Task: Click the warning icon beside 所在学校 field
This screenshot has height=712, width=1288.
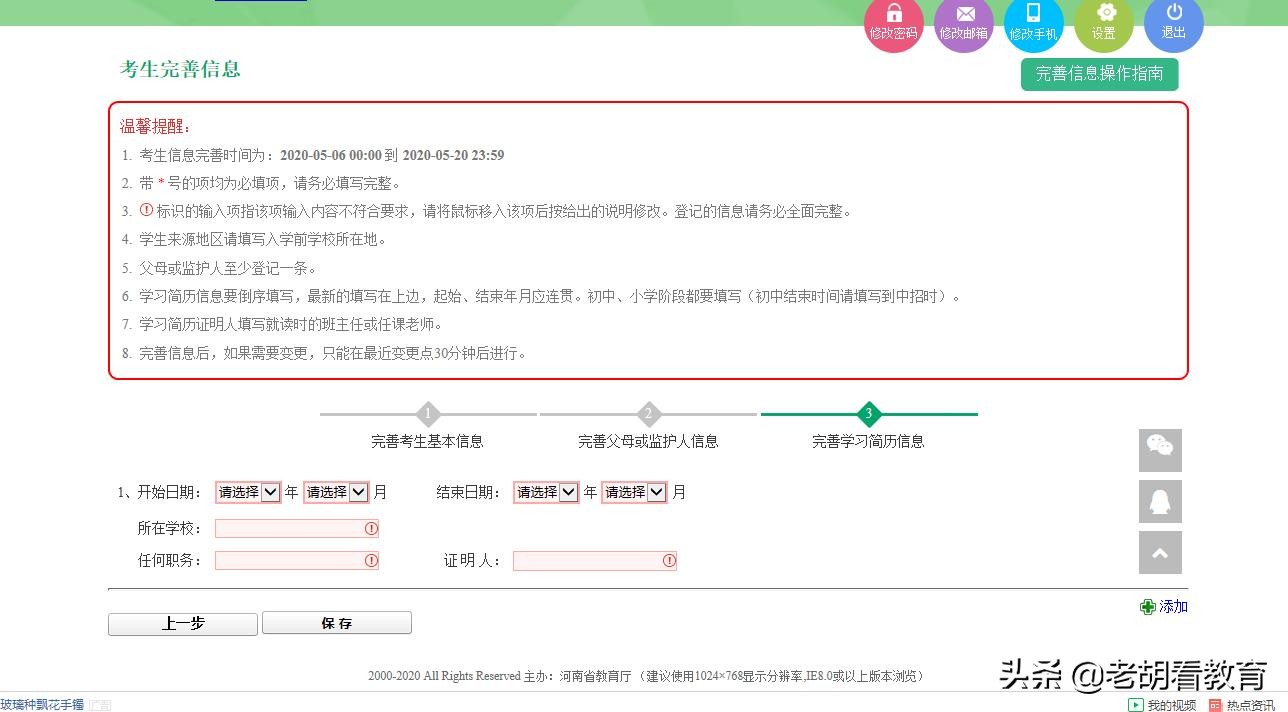Action: click(x=371, y=528)
